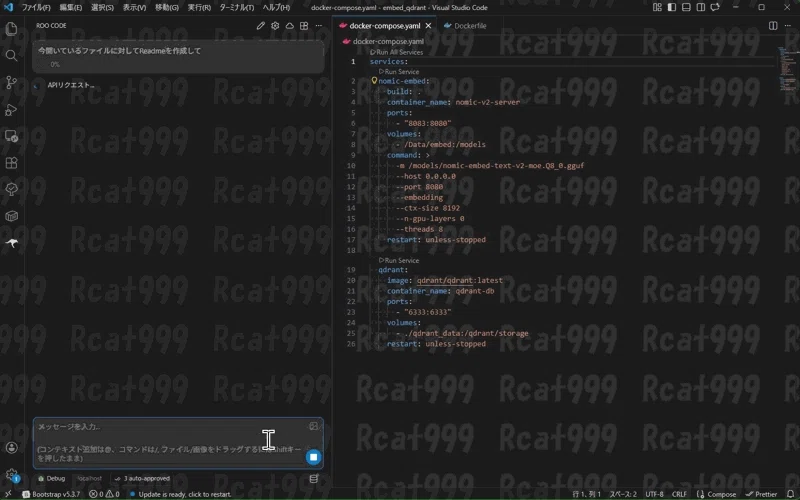Viewport: 800px width, 500px height.
Task: Click the 行 1, 列 1 cursor position
Action: pos(587,494)
